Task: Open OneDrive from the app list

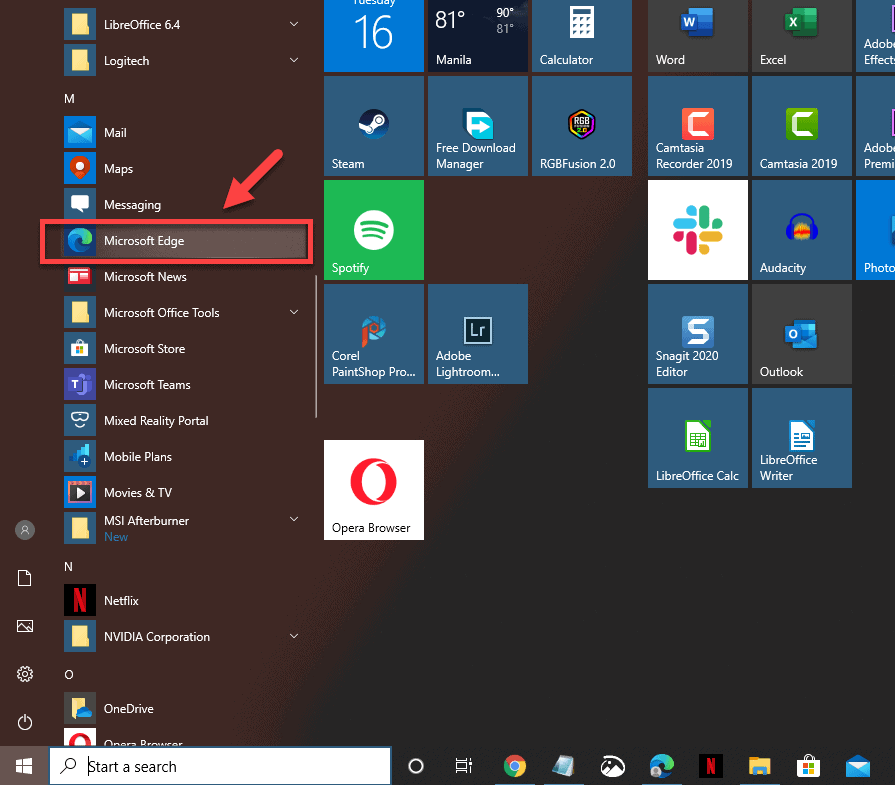Action: (183, 708)
